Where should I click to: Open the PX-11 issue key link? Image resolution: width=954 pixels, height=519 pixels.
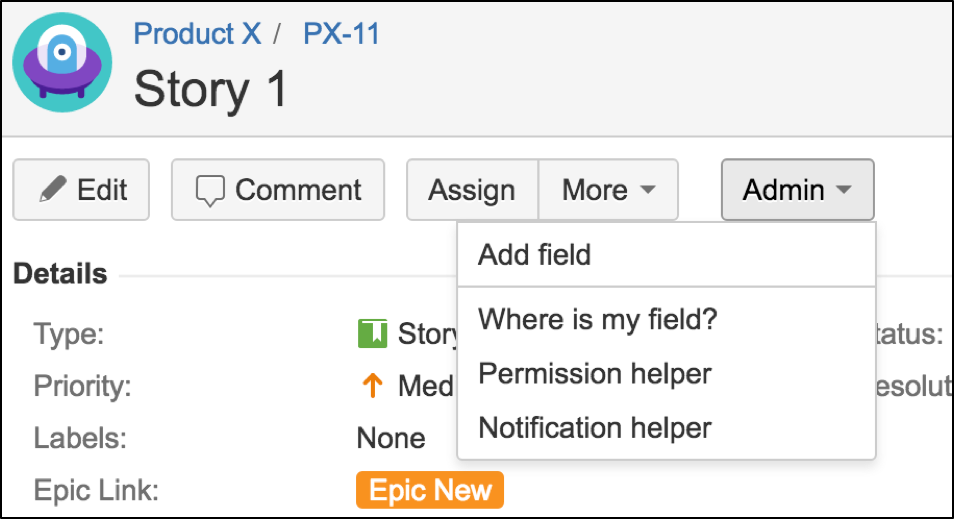pos(341,33)
